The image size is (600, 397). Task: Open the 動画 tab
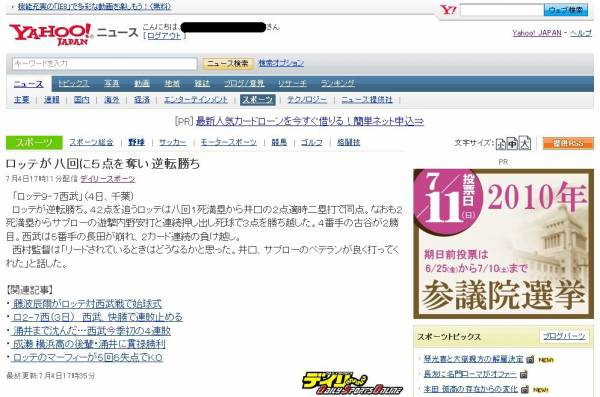(x=142, y=83)
